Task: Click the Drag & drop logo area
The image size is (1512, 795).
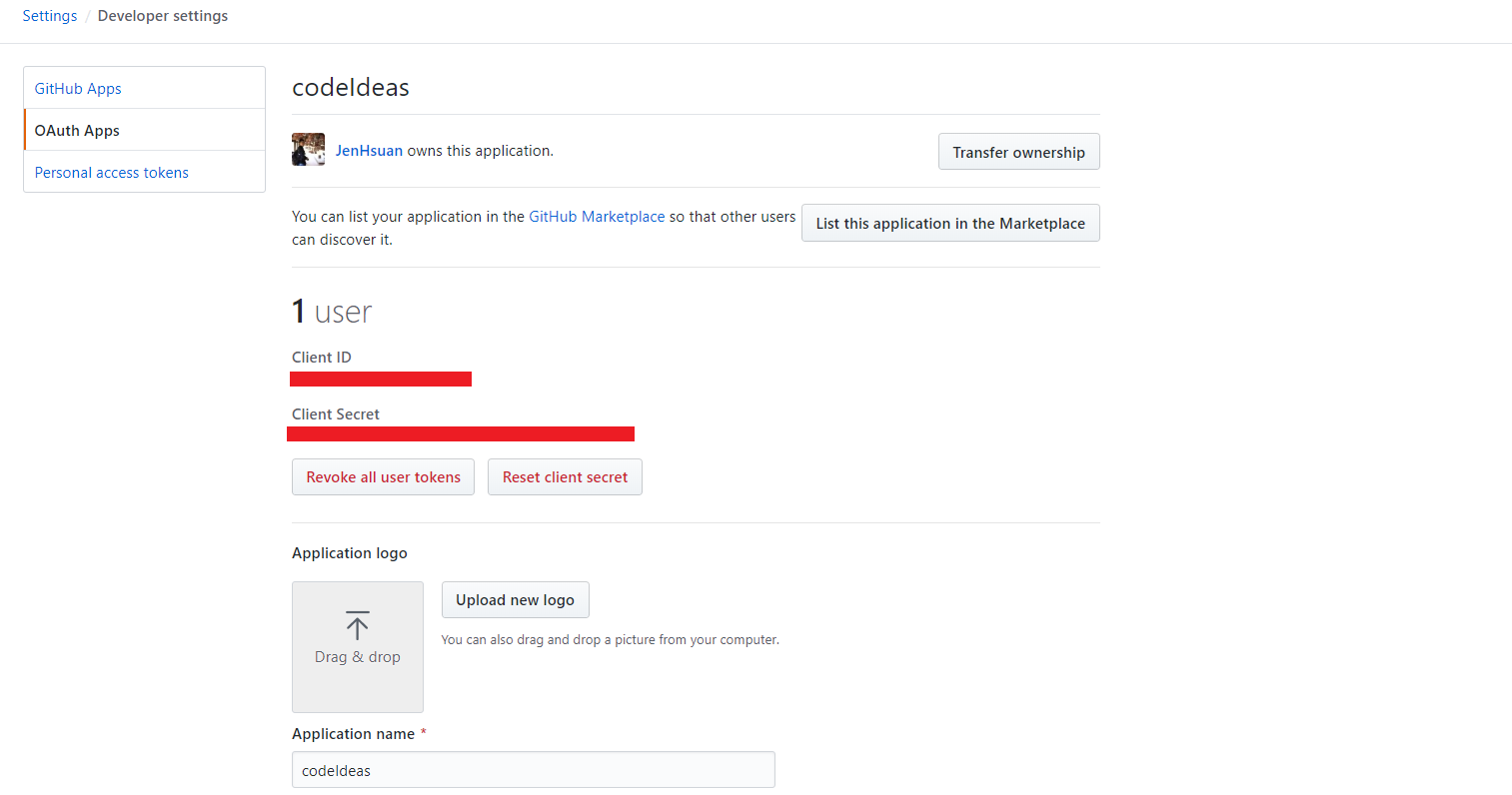Action: tap(357, 647)
